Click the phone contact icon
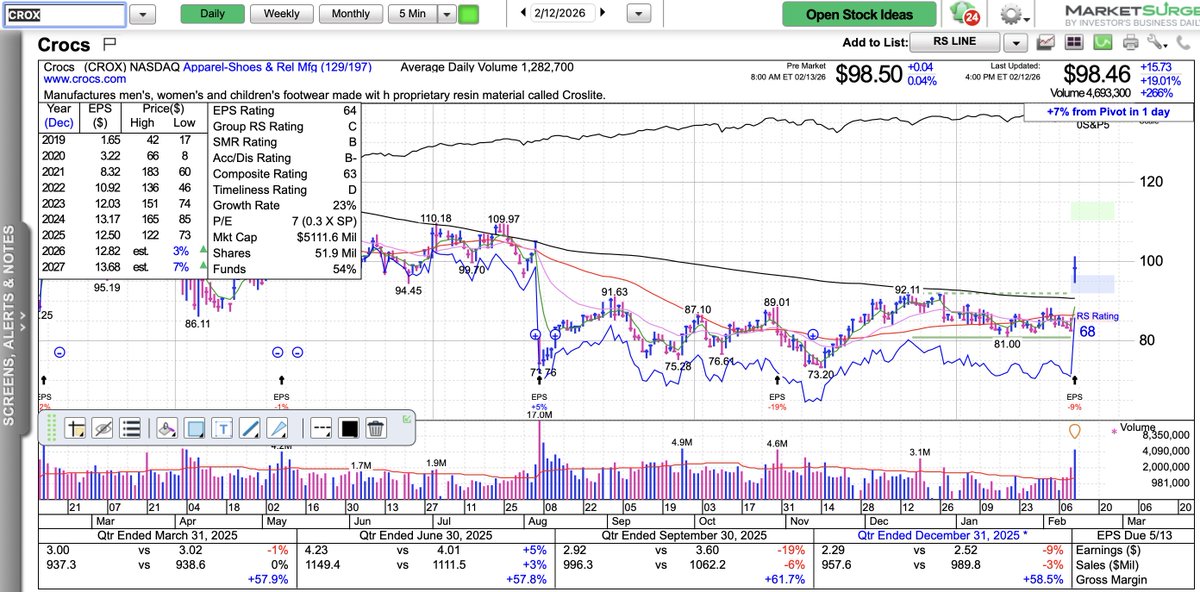Viewport: 1200px width, 592px height. 1184,42
